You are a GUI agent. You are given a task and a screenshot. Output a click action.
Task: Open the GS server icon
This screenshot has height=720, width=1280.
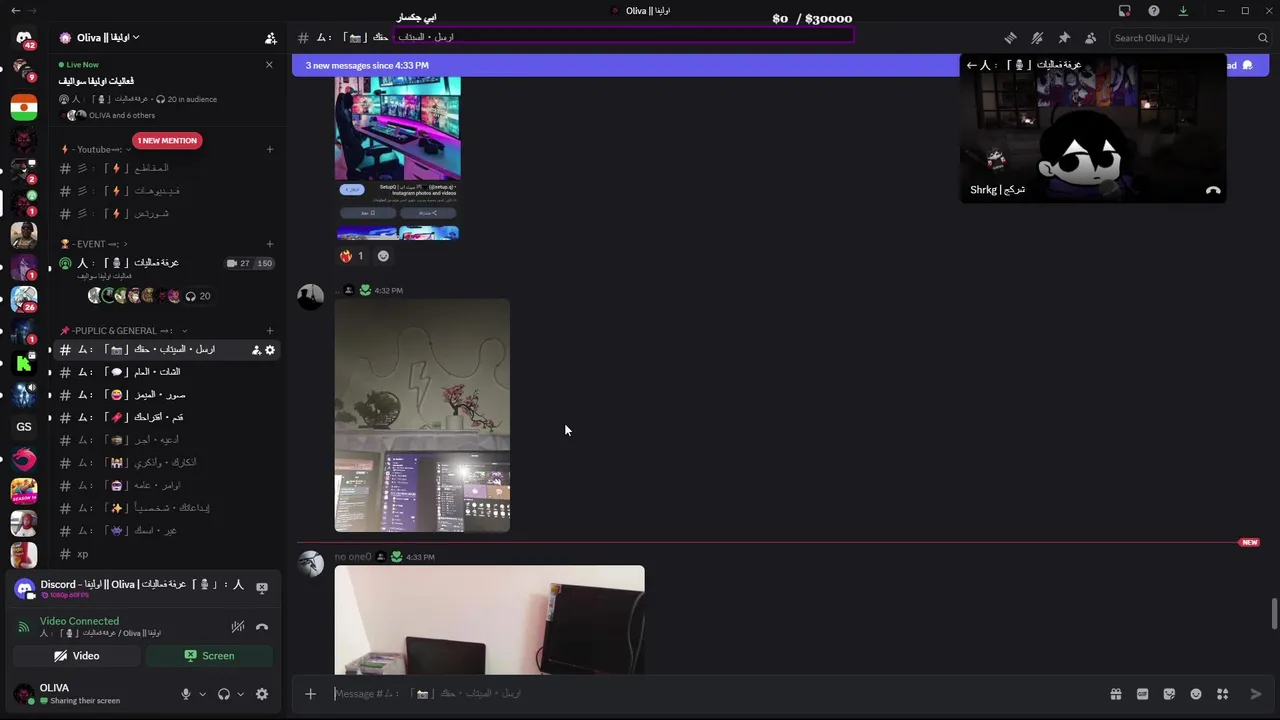[24, 427]
